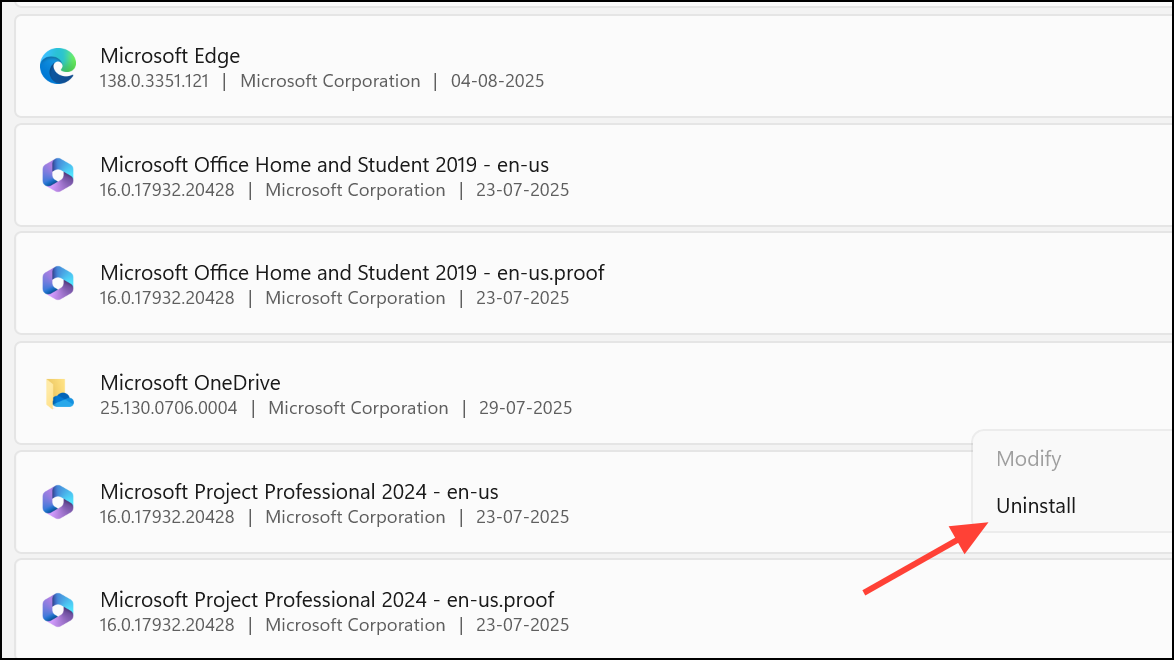Click the OneDrive version 25.130.0706.0004 text

(x=171, y=408)
